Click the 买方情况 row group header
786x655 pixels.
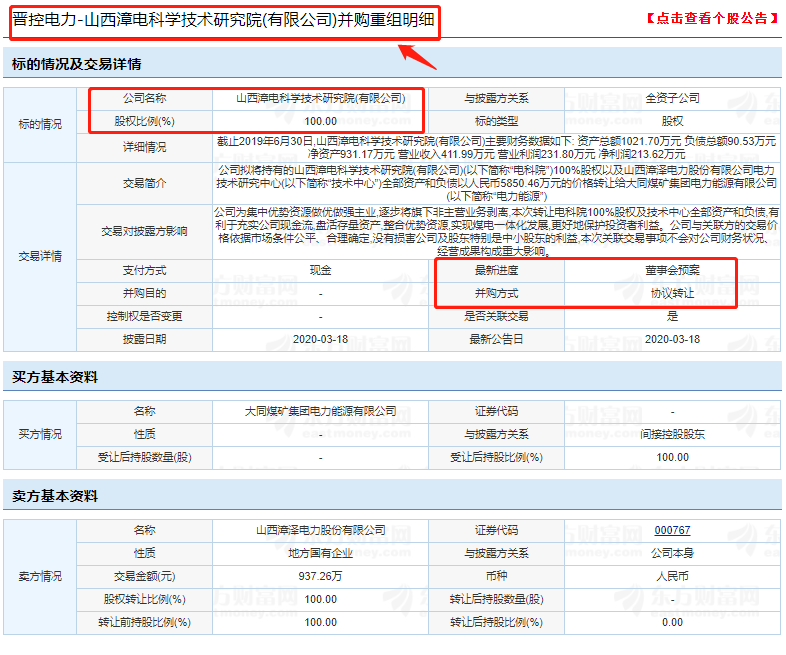point(40,434)
